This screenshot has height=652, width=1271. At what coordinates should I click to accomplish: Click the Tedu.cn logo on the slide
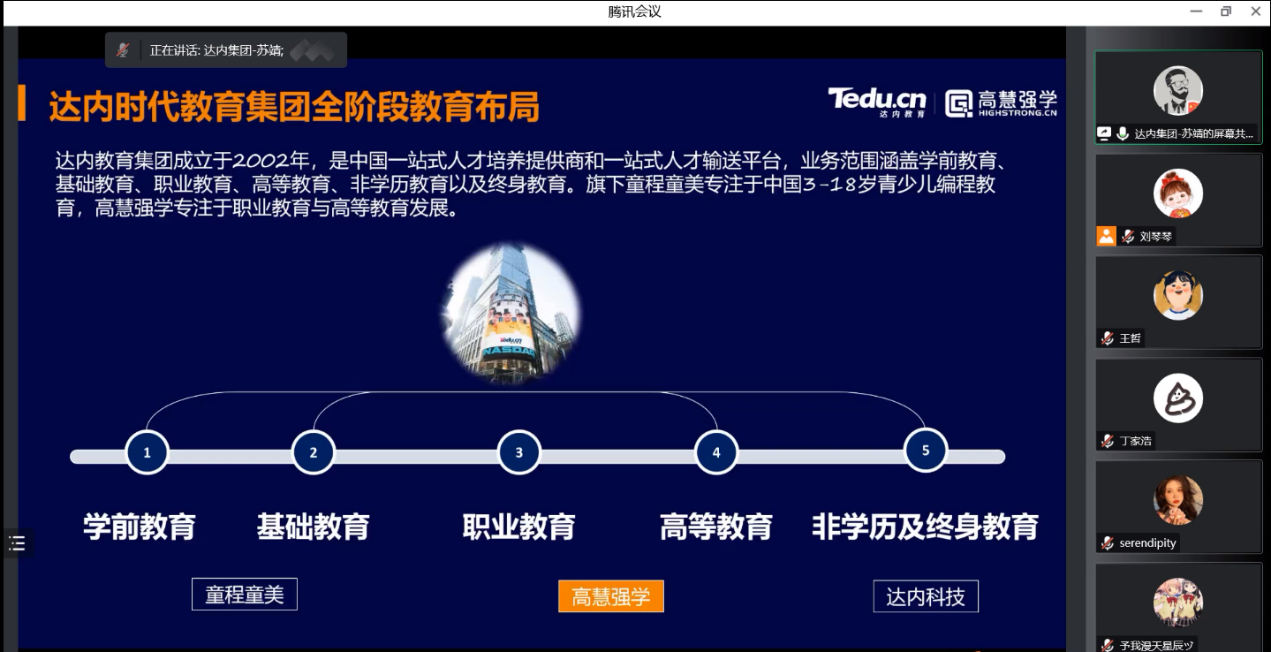pos(877,102)
